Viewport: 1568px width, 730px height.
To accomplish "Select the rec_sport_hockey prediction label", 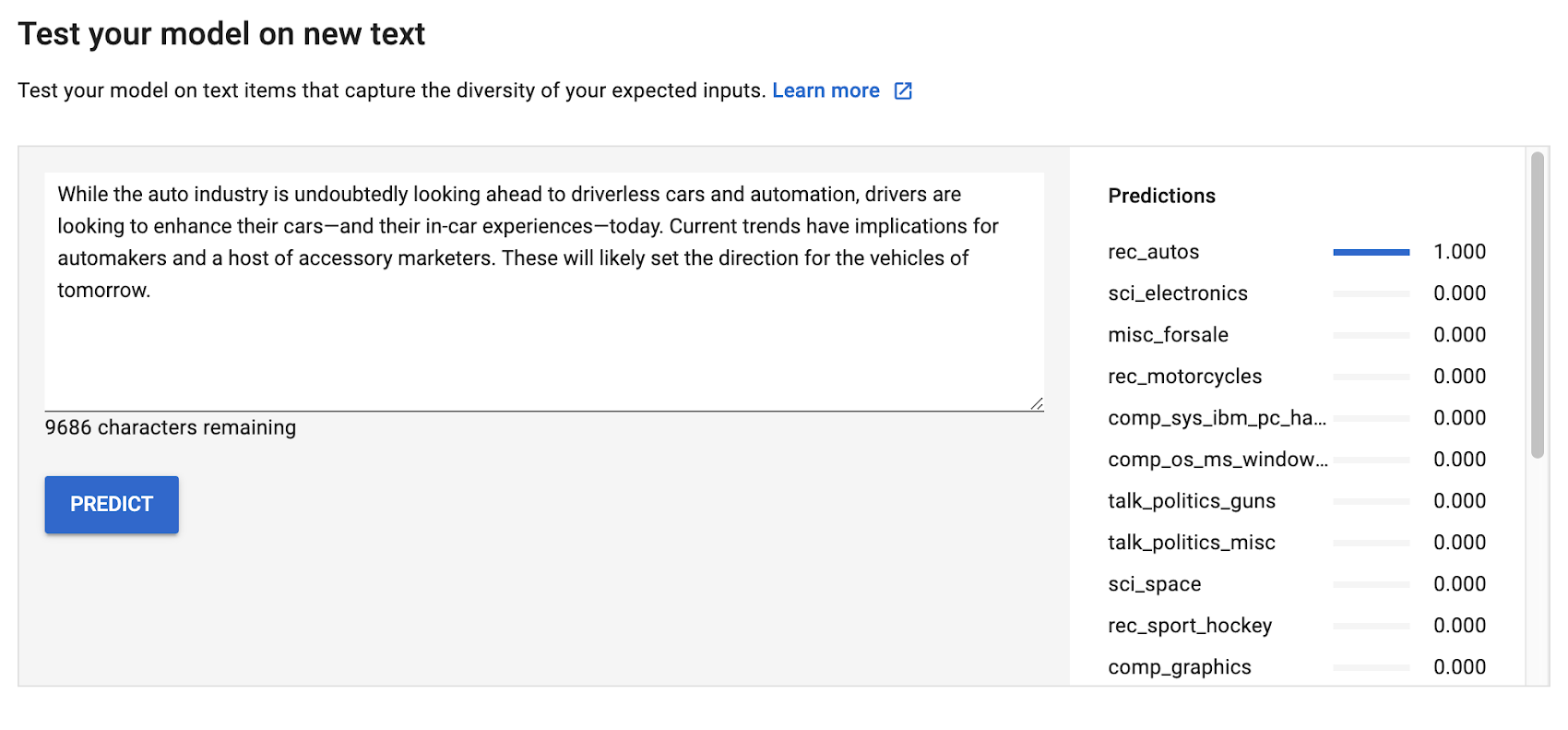I will tap(1190, 626).
